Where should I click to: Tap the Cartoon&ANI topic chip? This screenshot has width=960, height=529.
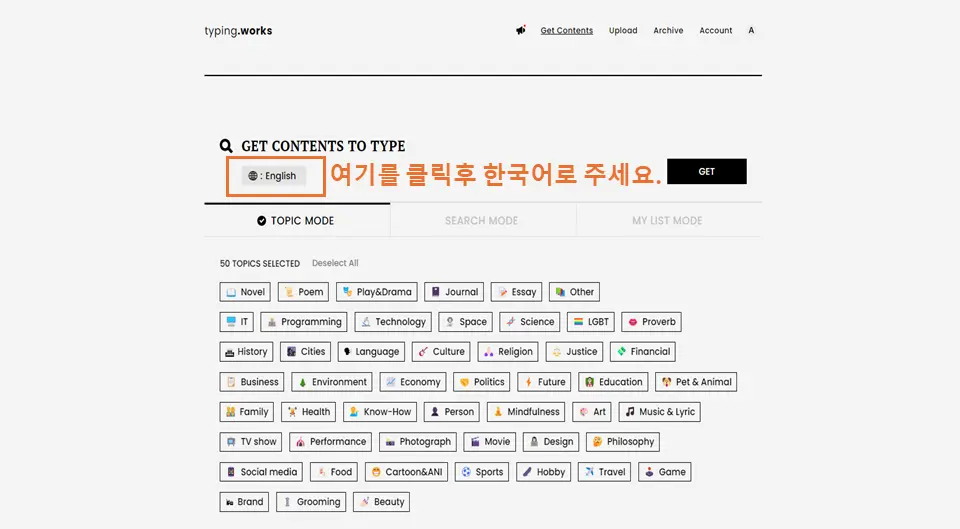coord(407,472)
